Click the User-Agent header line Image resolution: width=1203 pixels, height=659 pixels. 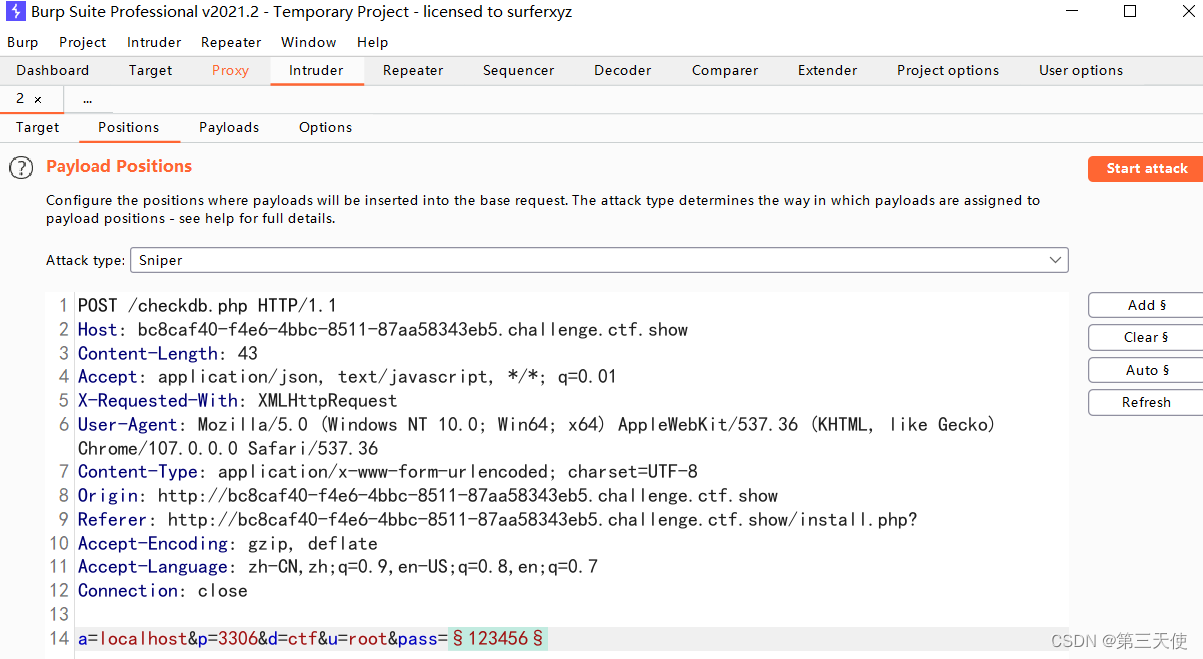pyautogui.click(x=537, y=436)
